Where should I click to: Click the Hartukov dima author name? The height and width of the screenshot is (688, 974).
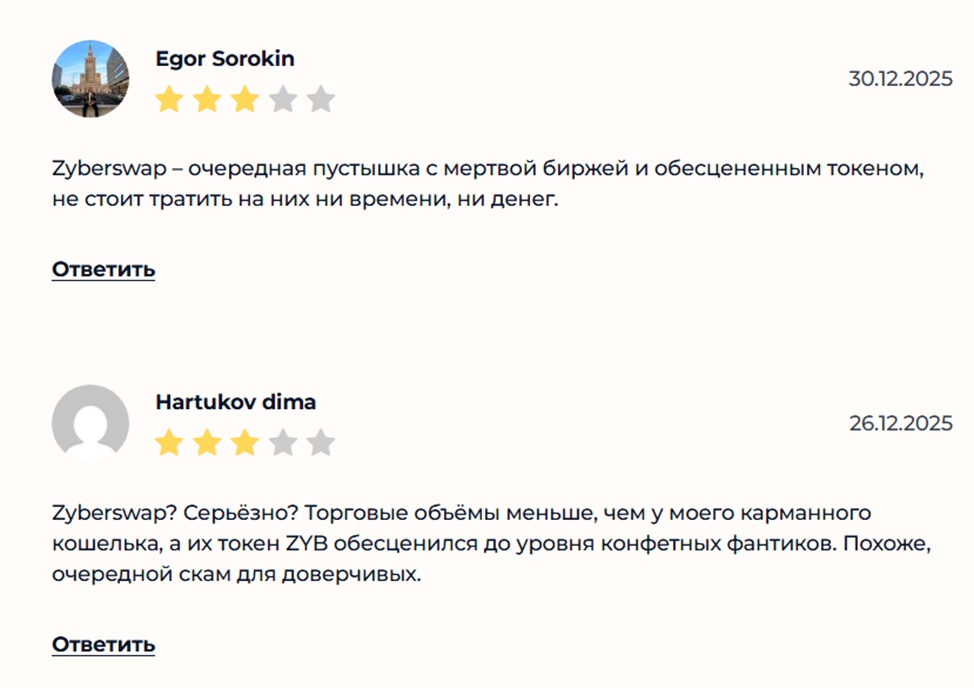click(x=236, y=402)
